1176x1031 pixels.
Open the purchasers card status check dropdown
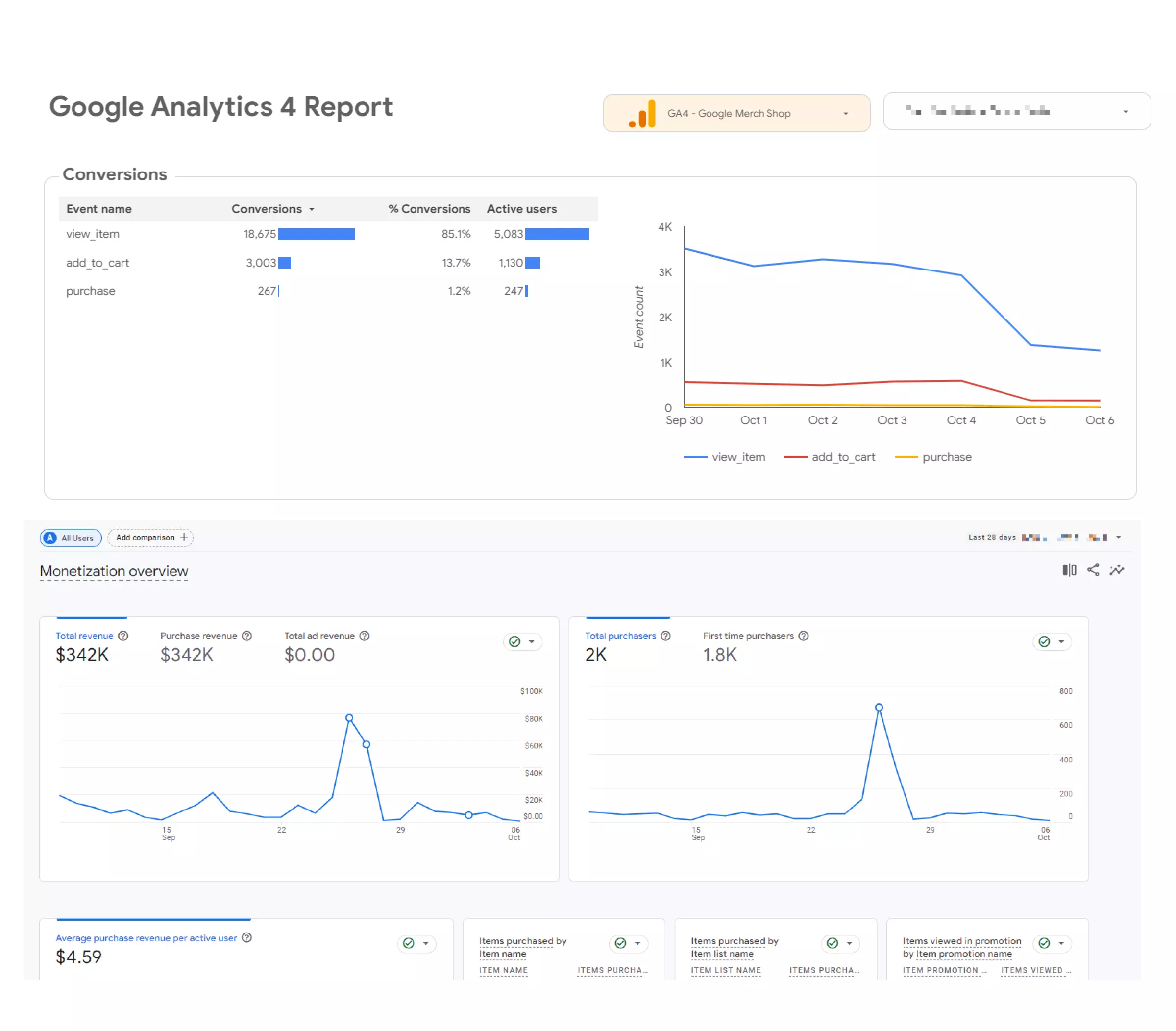pos(1052,641)
